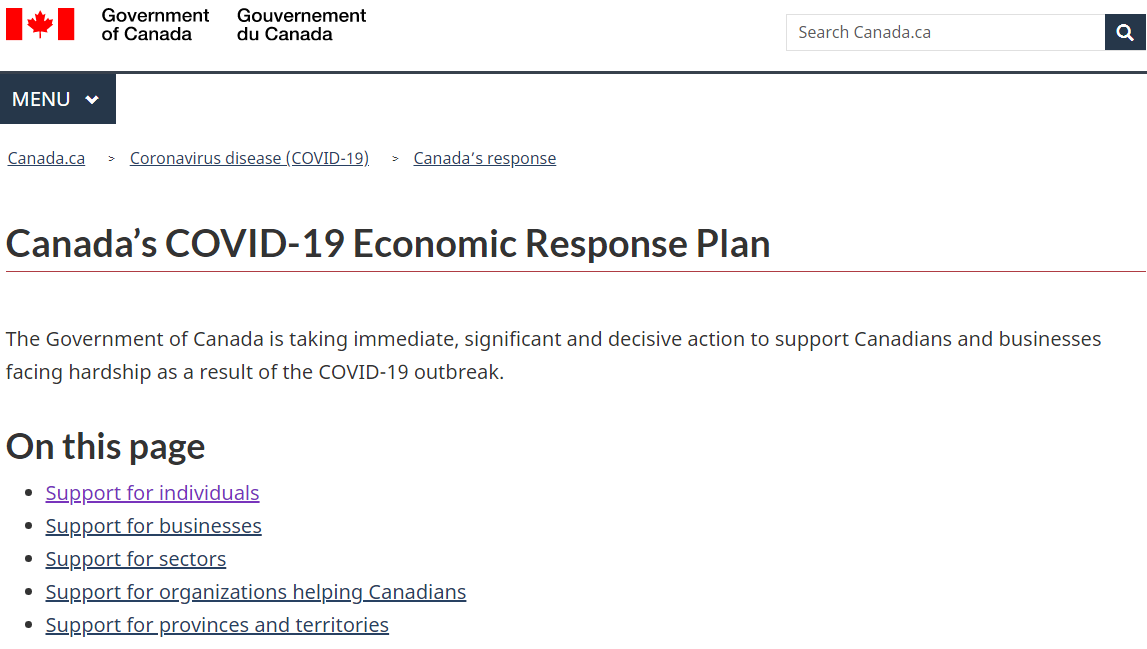Click the arrow separator before Canada's response
1147x649 pixels.
(395, 159)
